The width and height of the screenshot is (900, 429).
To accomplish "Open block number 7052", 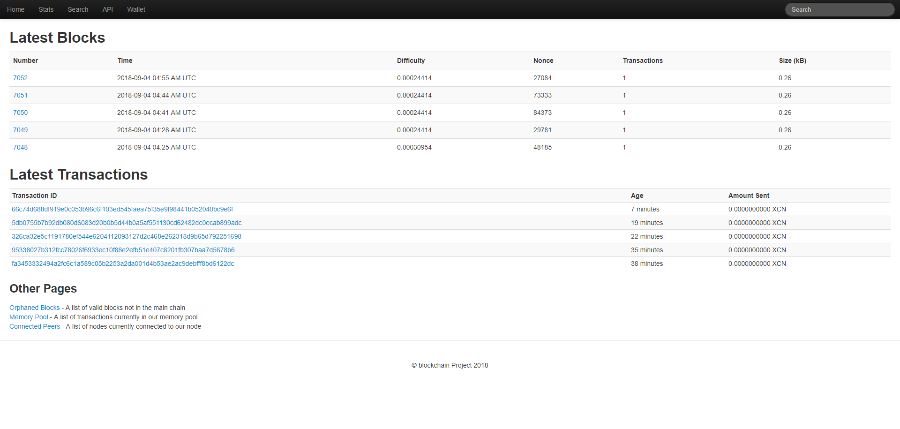I will point(20,77).
